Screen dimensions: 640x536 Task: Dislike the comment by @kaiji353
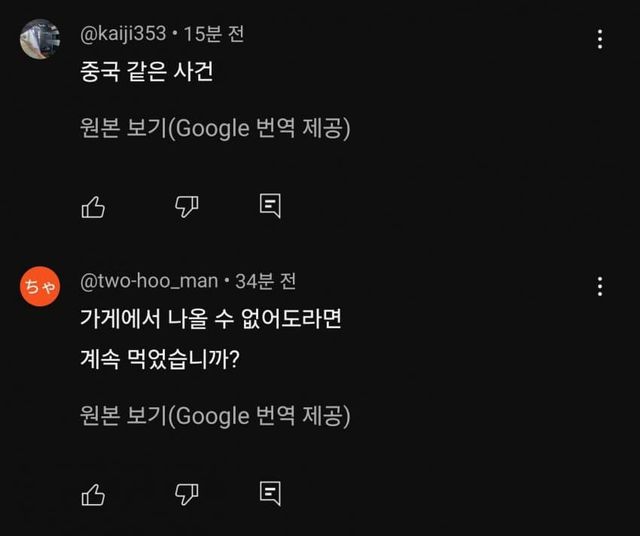pos(187,206)
